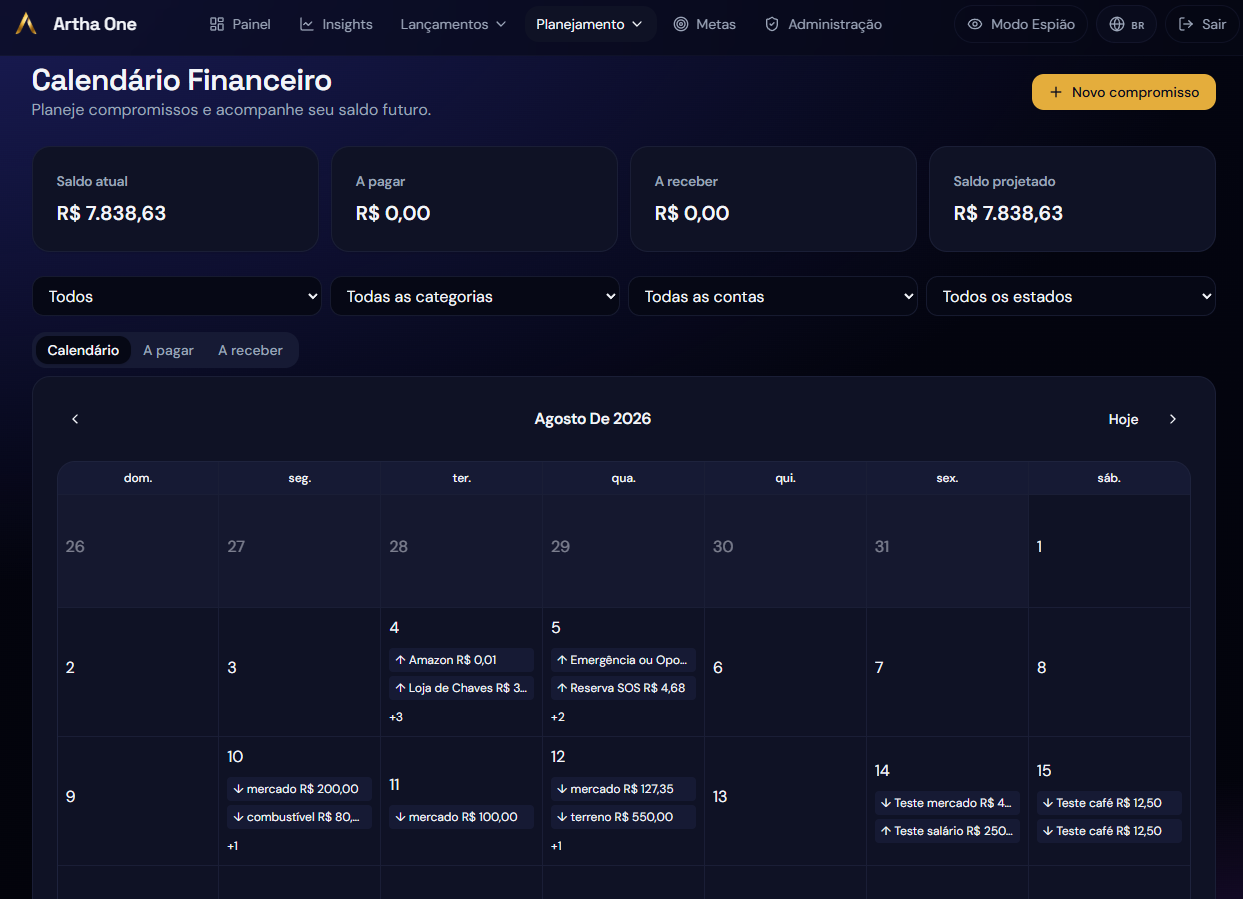Select day 7 in the calendar
Image resolution: width=1243 pixels, height=899 pixels.
(x=947, y=672)
